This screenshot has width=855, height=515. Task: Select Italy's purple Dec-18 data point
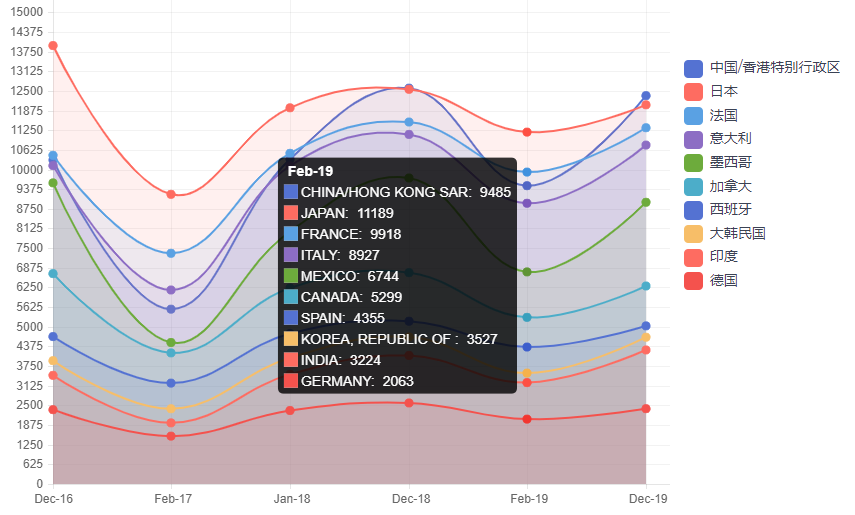(x=409, y=134)
